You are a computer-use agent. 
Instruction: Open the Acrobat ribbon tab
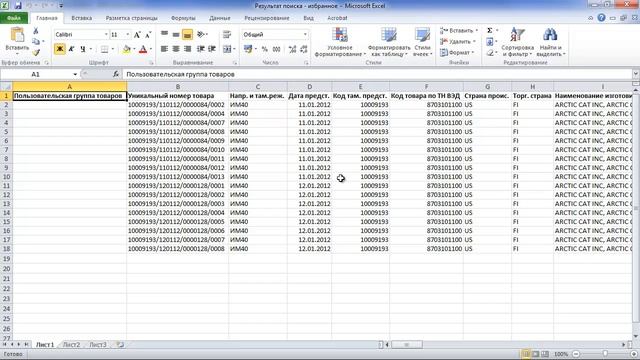(x=337, y=18)
